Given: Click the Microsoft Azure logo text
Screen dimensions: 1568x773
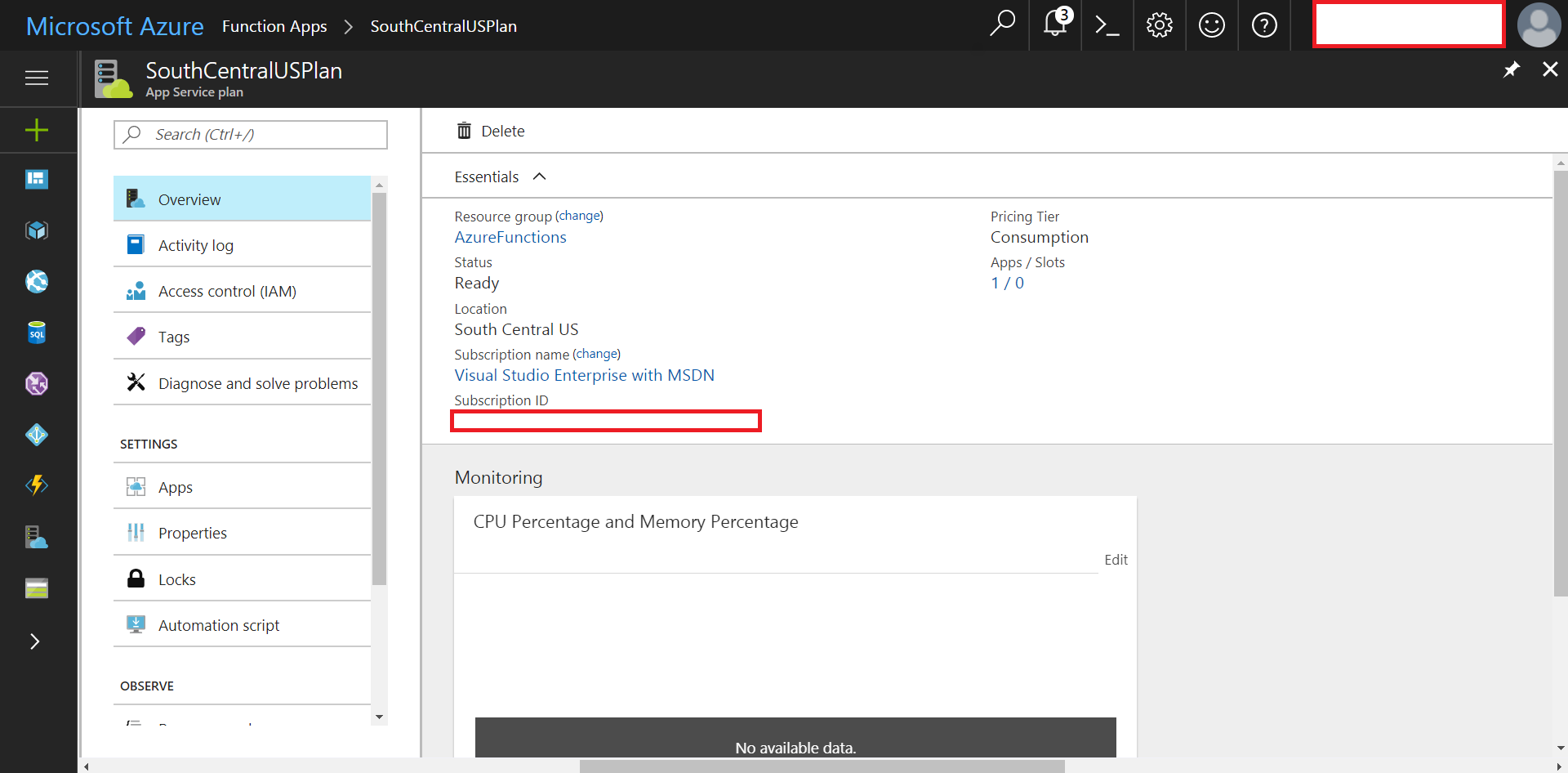Looking at the screenshot, I should tap(115, 26).
